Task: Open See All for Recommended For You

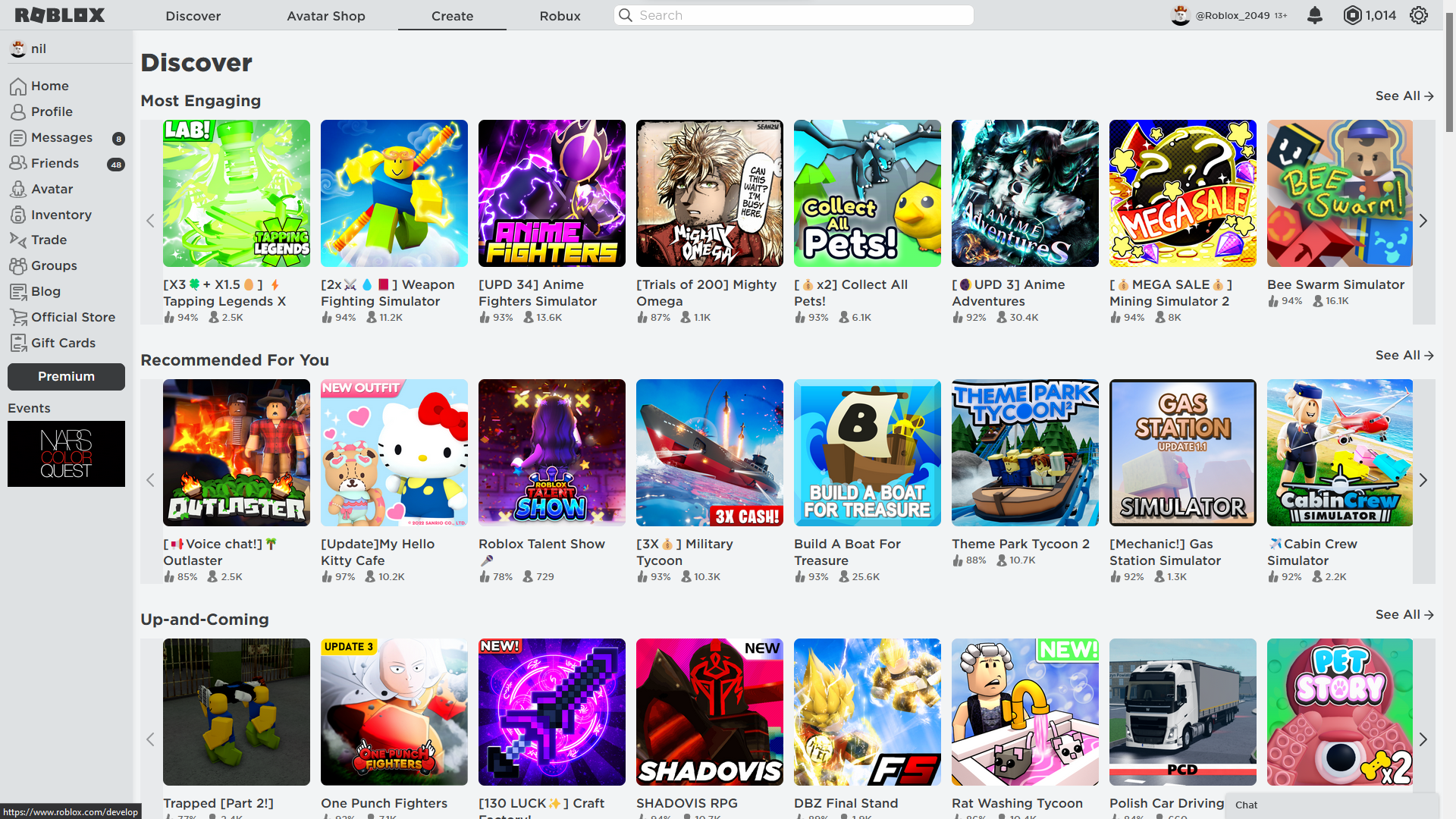Action: pos(1404,356)
